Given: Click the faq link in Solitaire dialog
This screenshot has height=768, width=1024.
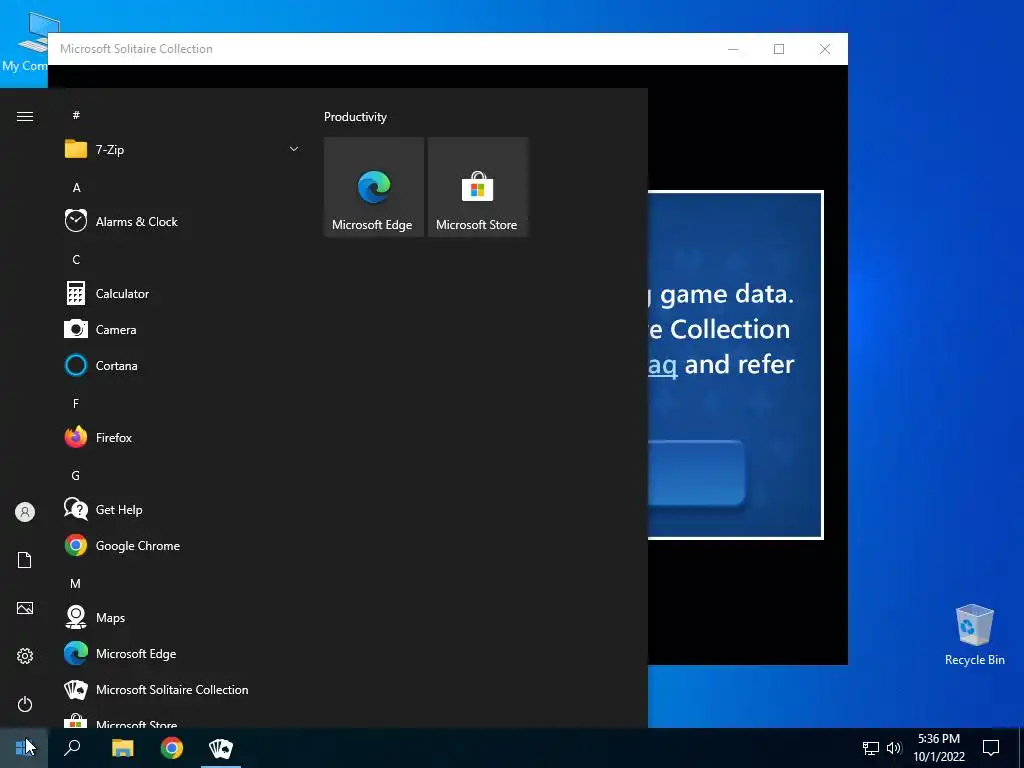Looking at the screenshot, I should 662,364.
